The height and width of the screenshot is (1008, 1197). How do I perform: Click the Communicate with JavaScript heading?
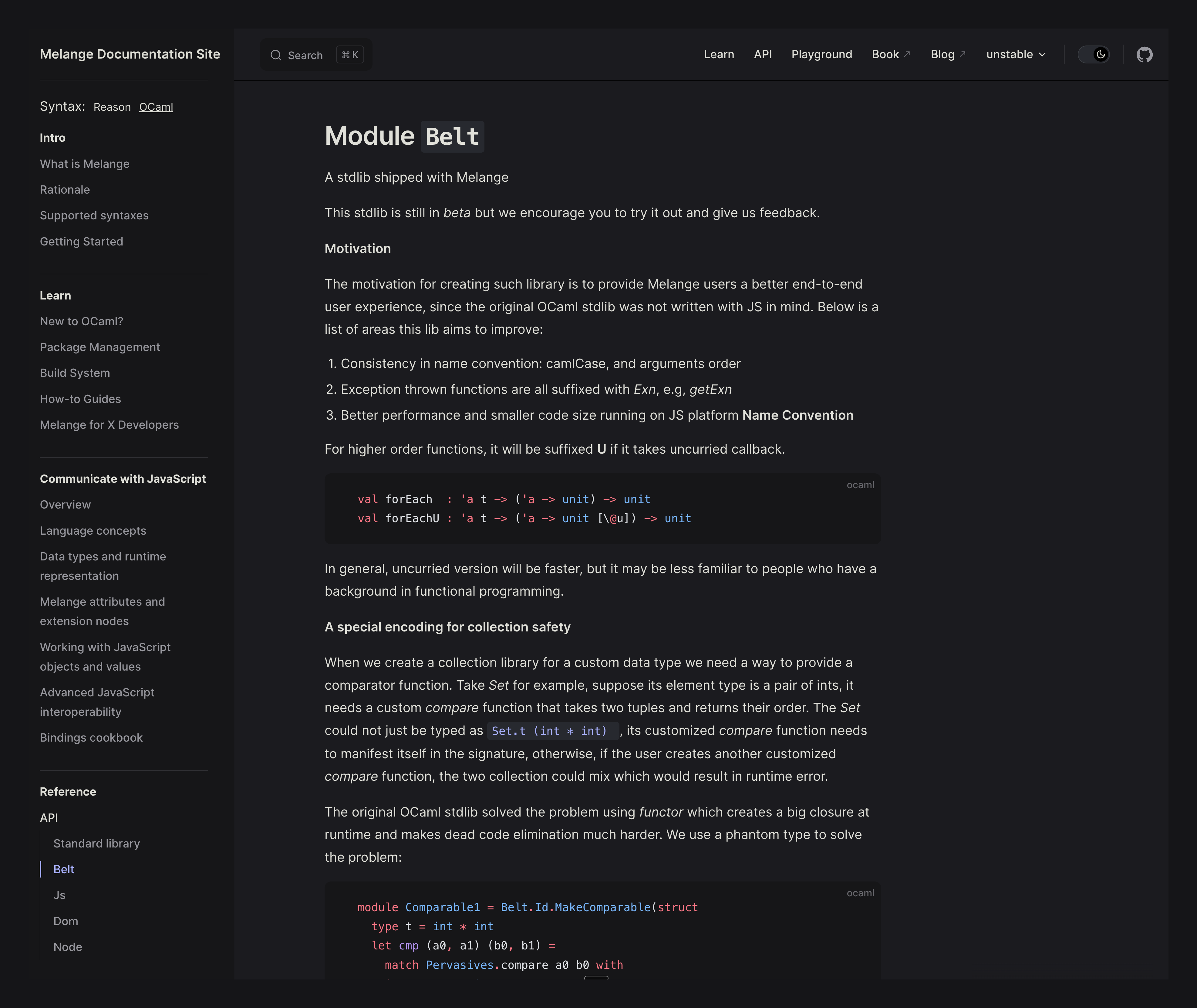tap(123, 479)
